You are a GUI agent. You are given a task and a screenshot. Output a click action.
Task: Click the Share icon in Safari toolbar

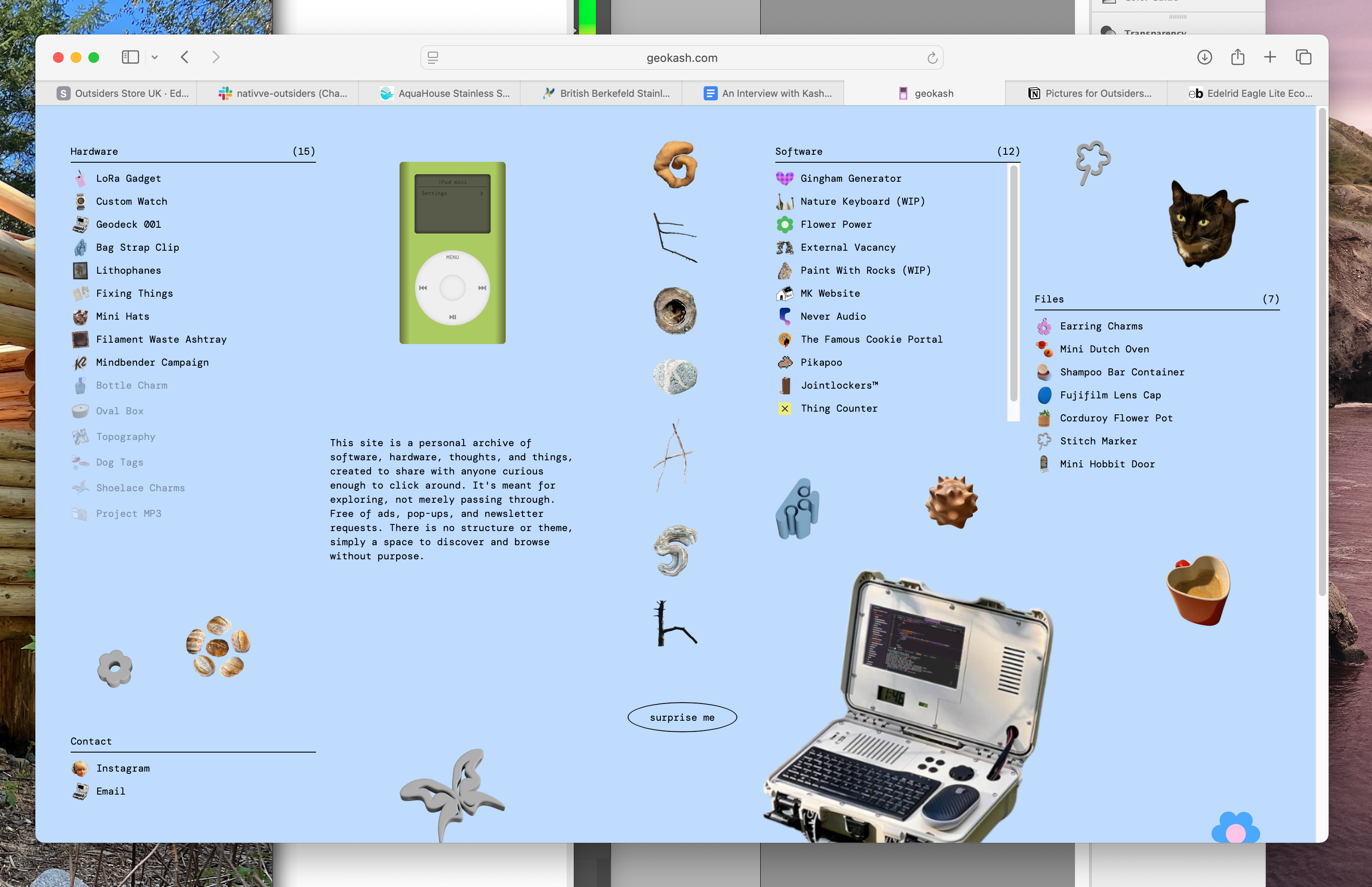tap(1237, 57)
